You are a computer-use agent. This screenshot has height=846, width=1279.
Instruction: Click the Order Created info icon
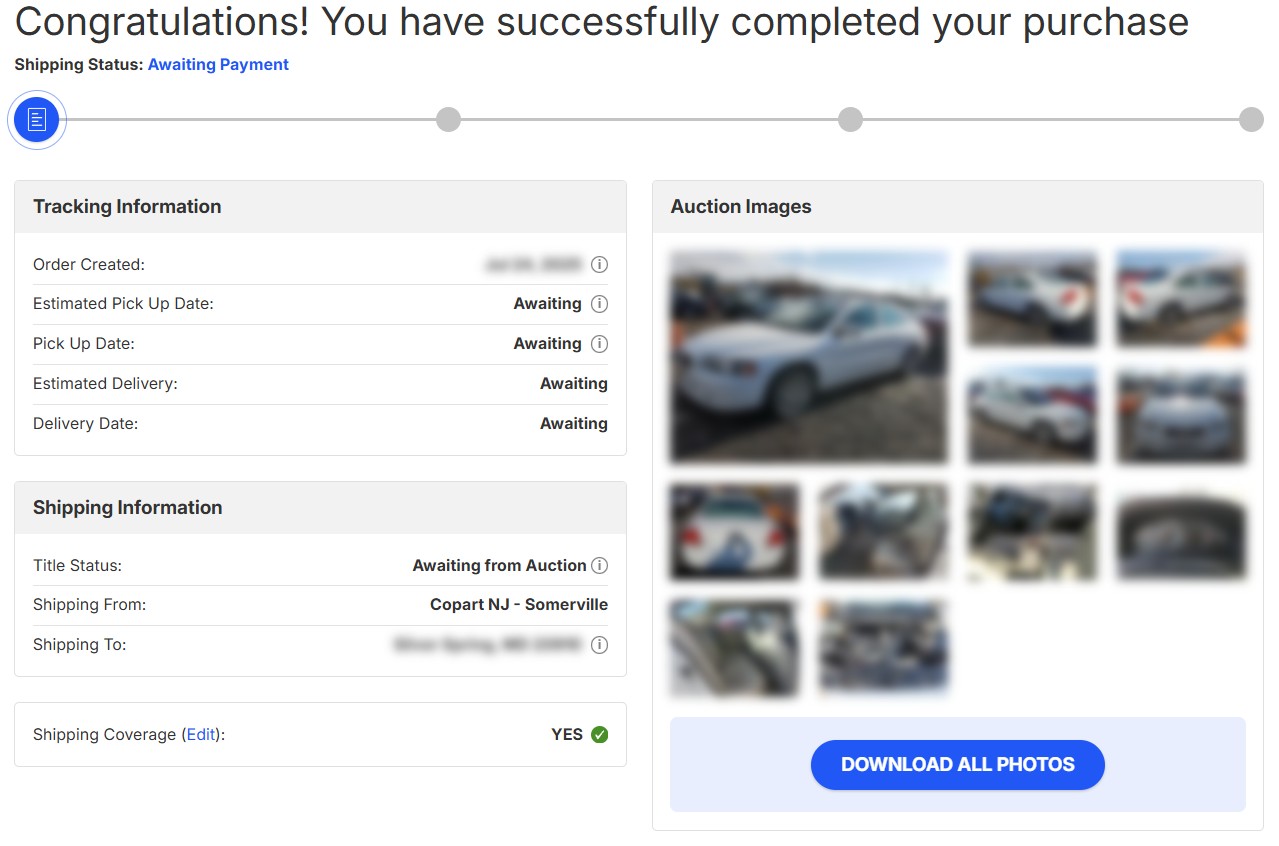point(599,265)
